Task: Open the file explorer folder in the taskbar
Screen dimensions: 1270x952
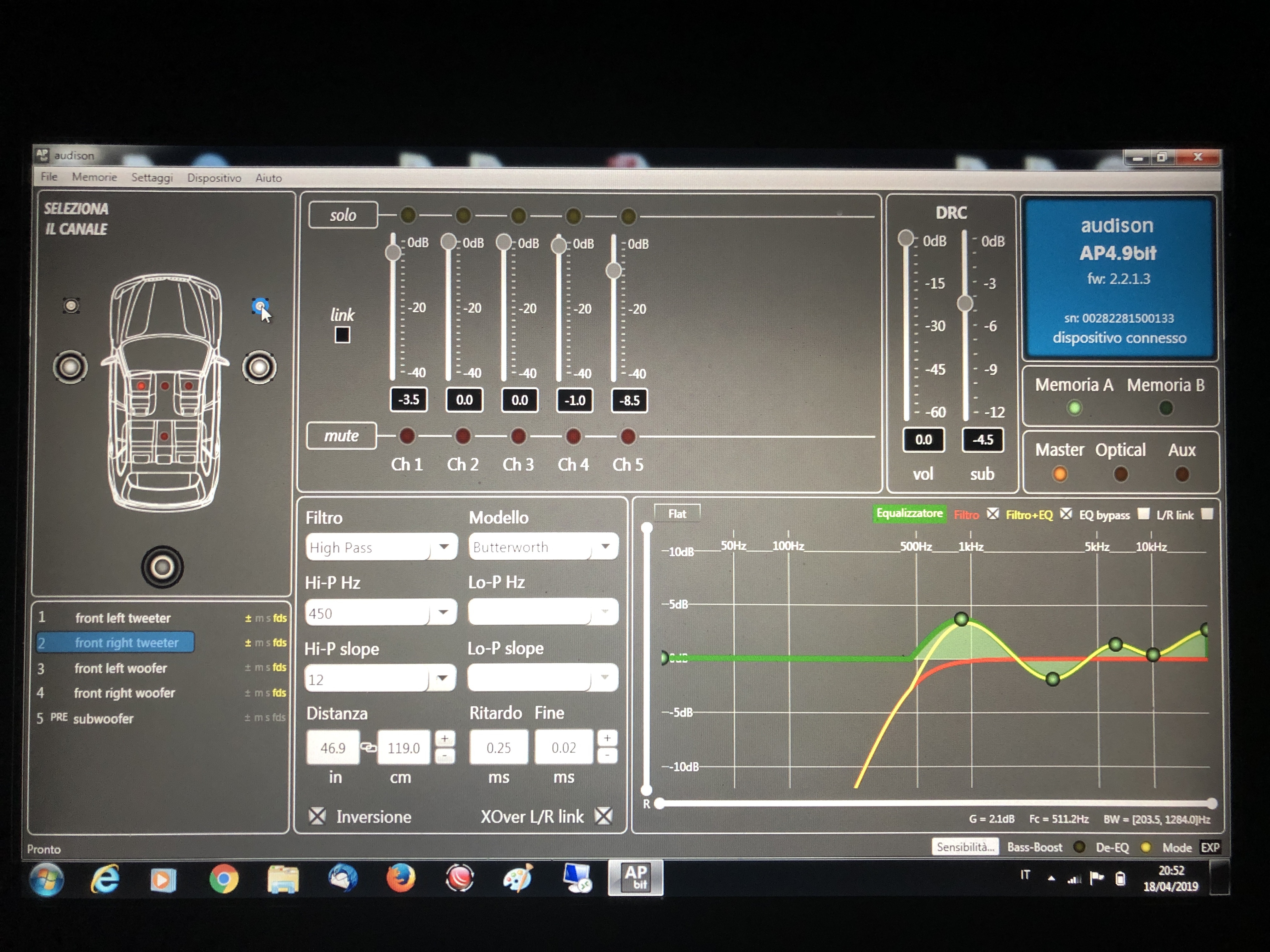Action: click(x=283, y=879)
